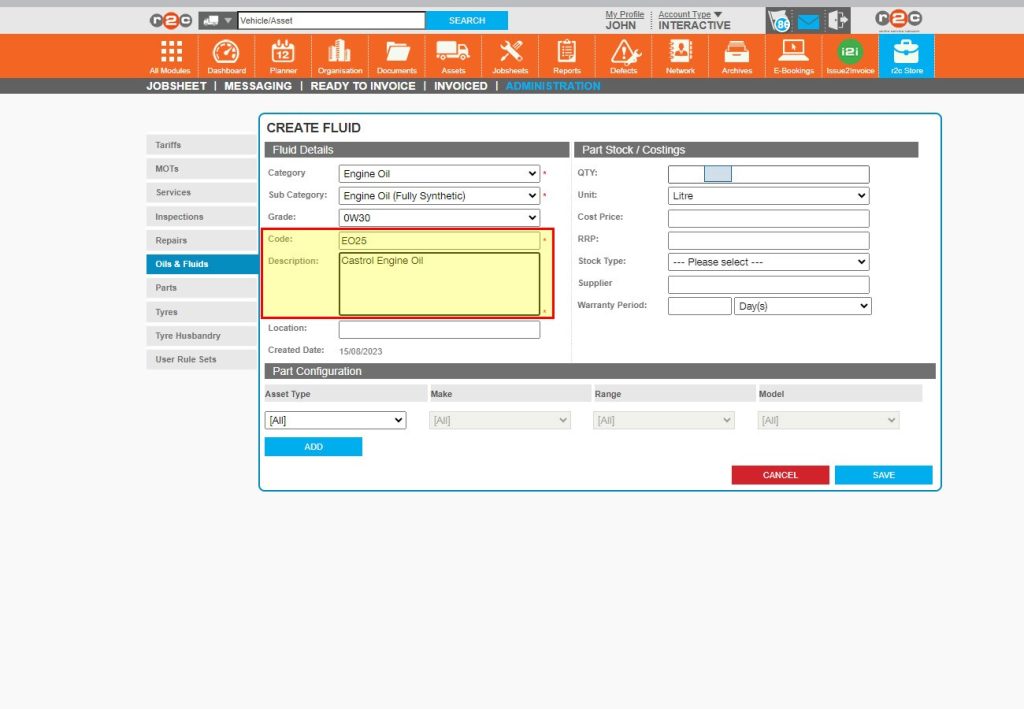Select MOTs in the sidebar
This screenshot has width=1024, height=709.
coord(202,168)
